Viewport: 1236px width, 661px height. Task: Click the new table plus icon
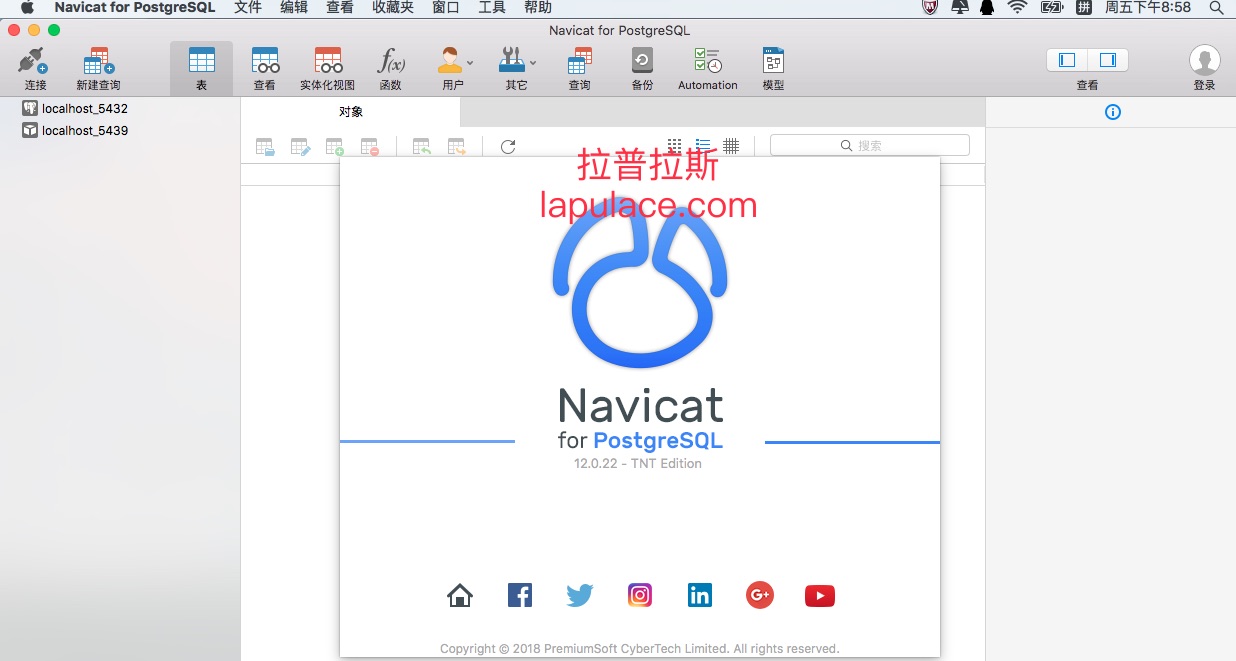[335, 147]
